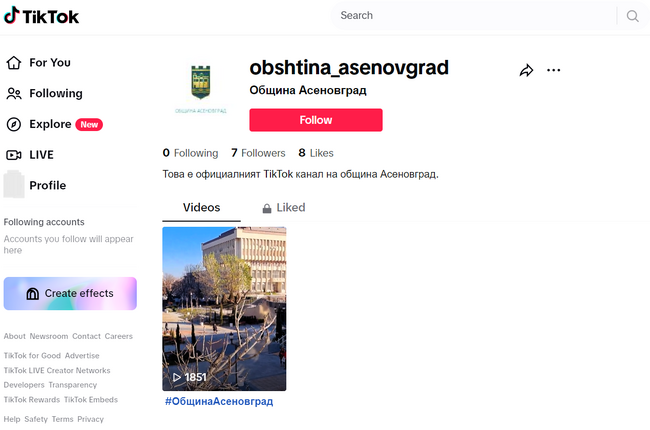
Task: Go to the LIVE section
Action: (x=30, y=155)
